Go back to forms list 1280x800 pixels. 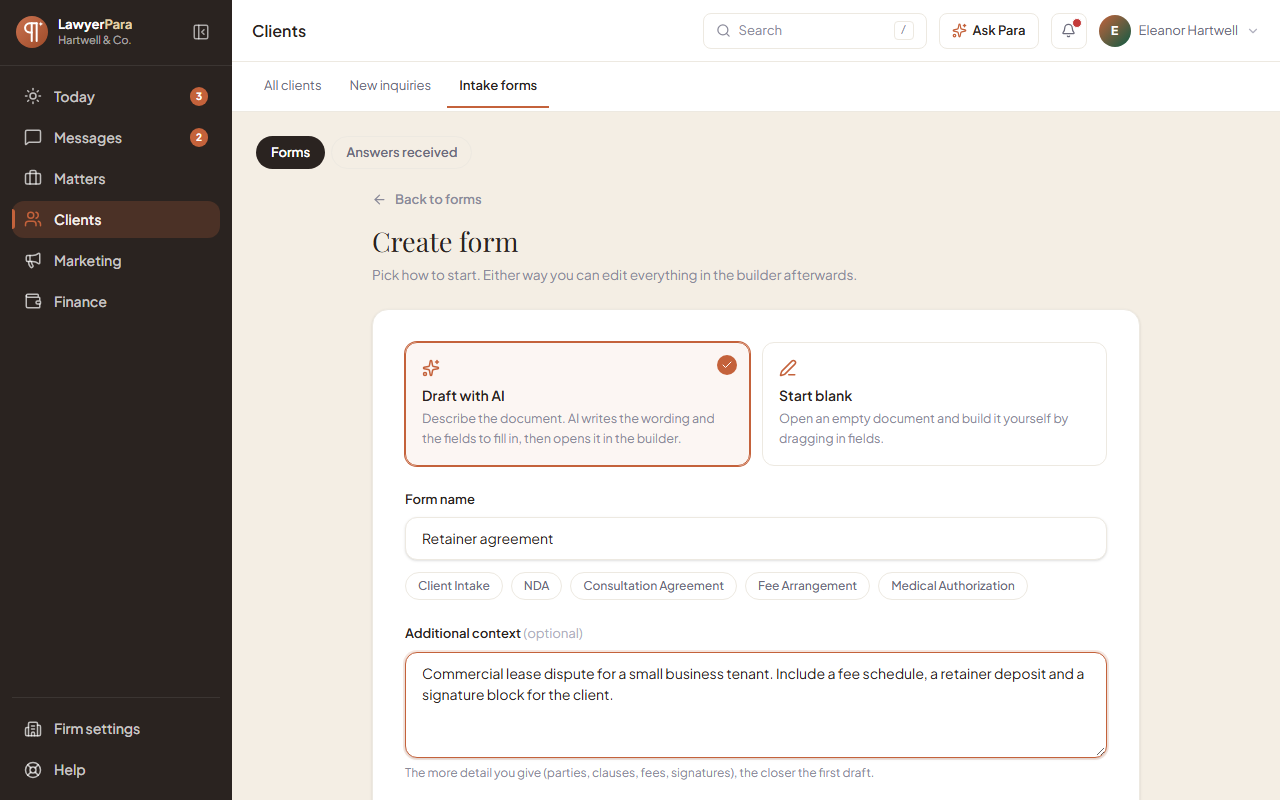(427, 200)
